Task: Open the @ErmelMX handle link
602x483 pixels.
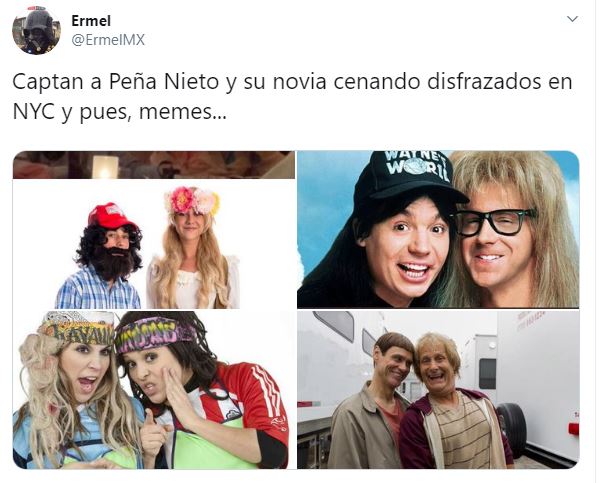Action: [x=108, y=40]
